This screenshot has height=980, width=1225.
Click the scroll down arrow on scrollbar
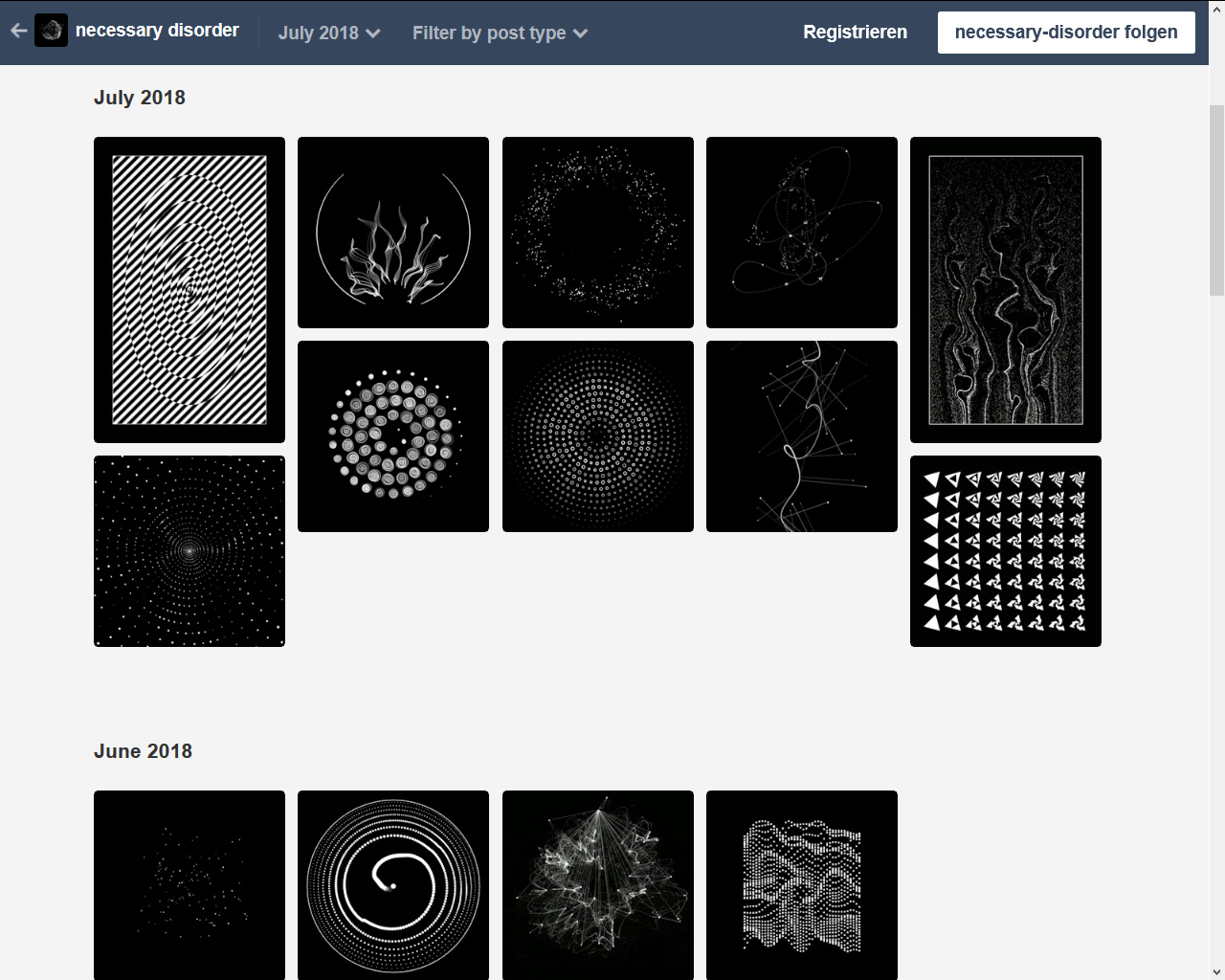[x=1216, y=971]
